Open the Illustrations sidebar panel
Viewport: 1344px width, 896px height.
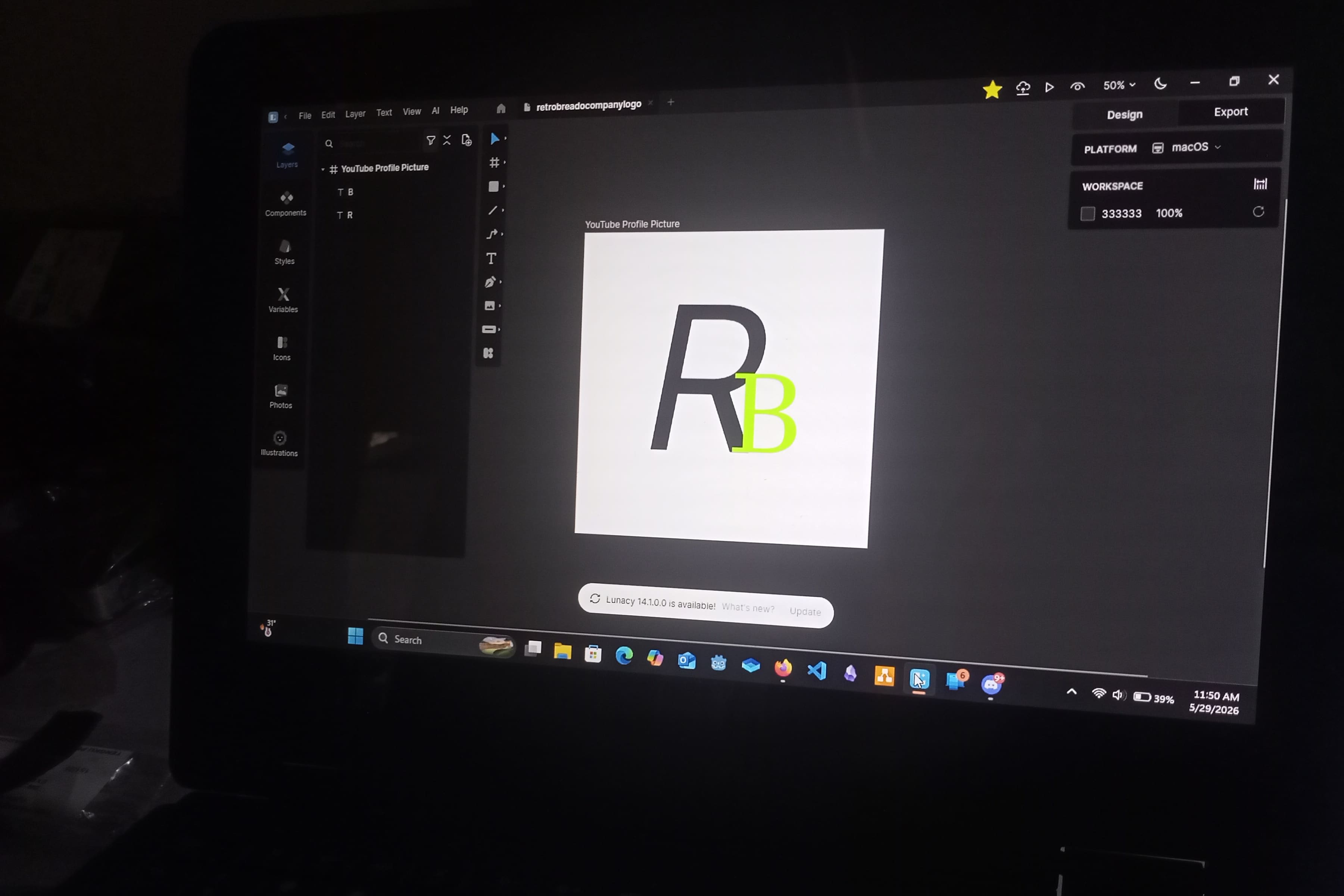[x=280, y=444]
